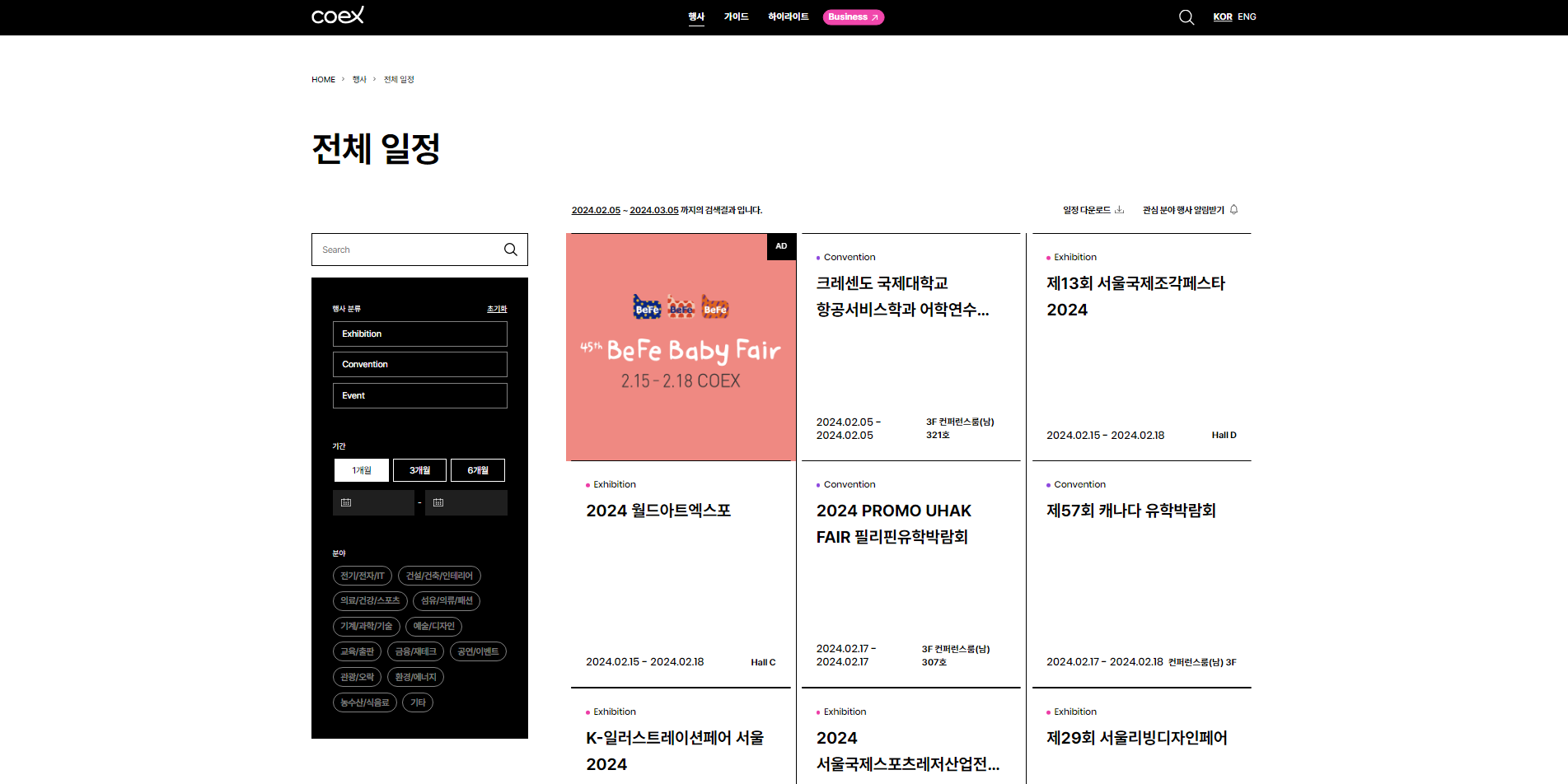Click the bell icon for event notifications
1568x784 pixels.
coord(1233,210)
